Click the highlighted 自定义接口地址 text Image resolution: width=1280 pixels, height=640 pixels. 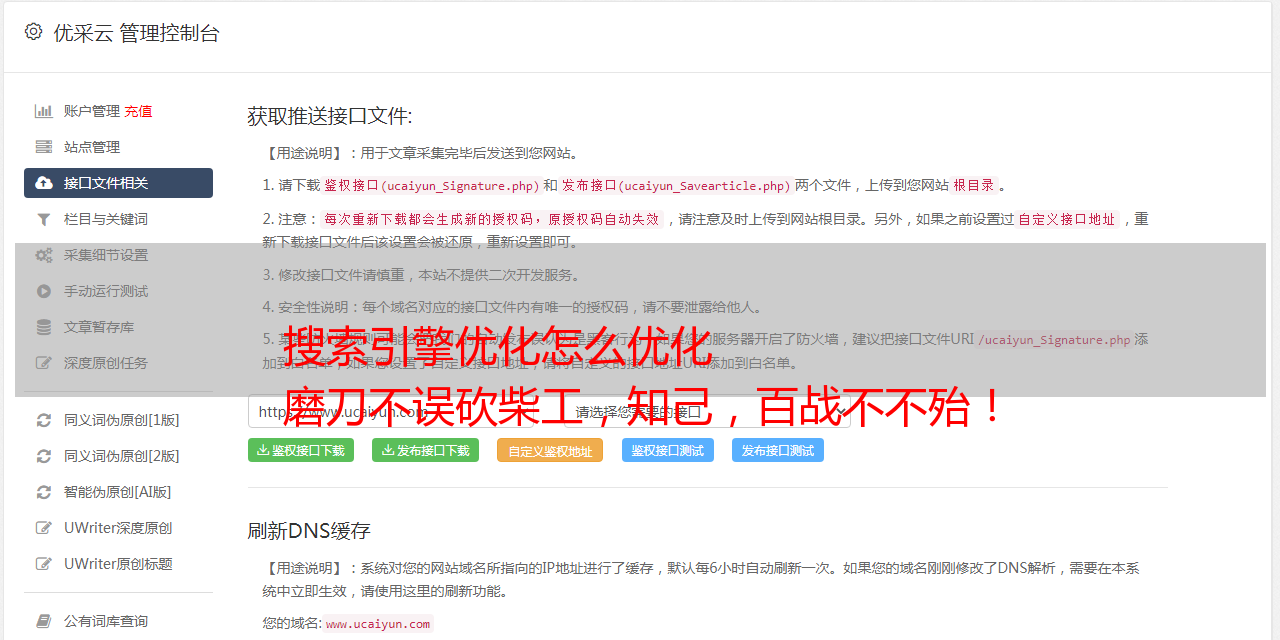pyautogui.click(x=1067, y=219)
